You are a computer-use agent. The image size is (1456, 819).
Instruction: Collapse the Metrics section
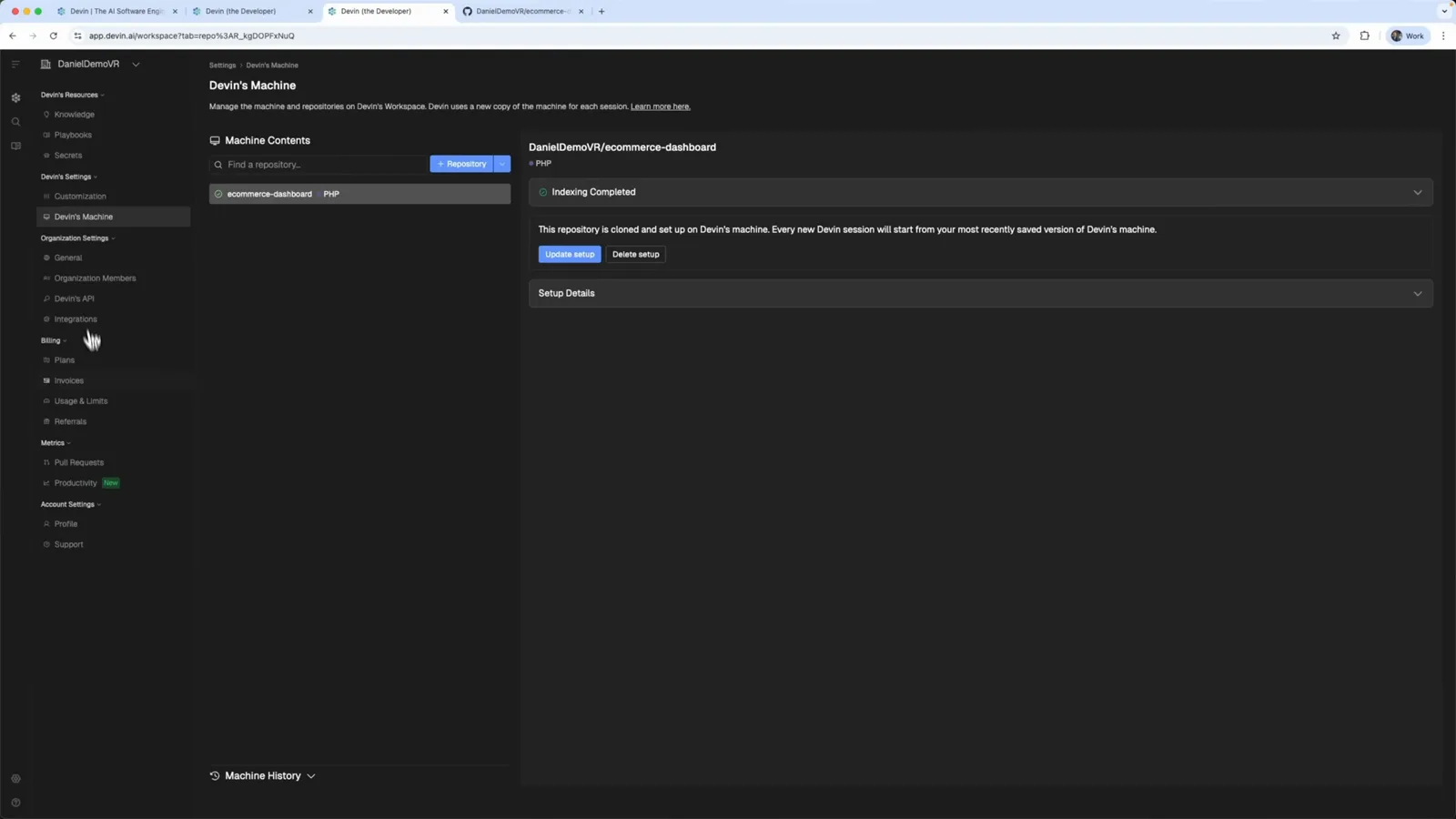point(56,443)
